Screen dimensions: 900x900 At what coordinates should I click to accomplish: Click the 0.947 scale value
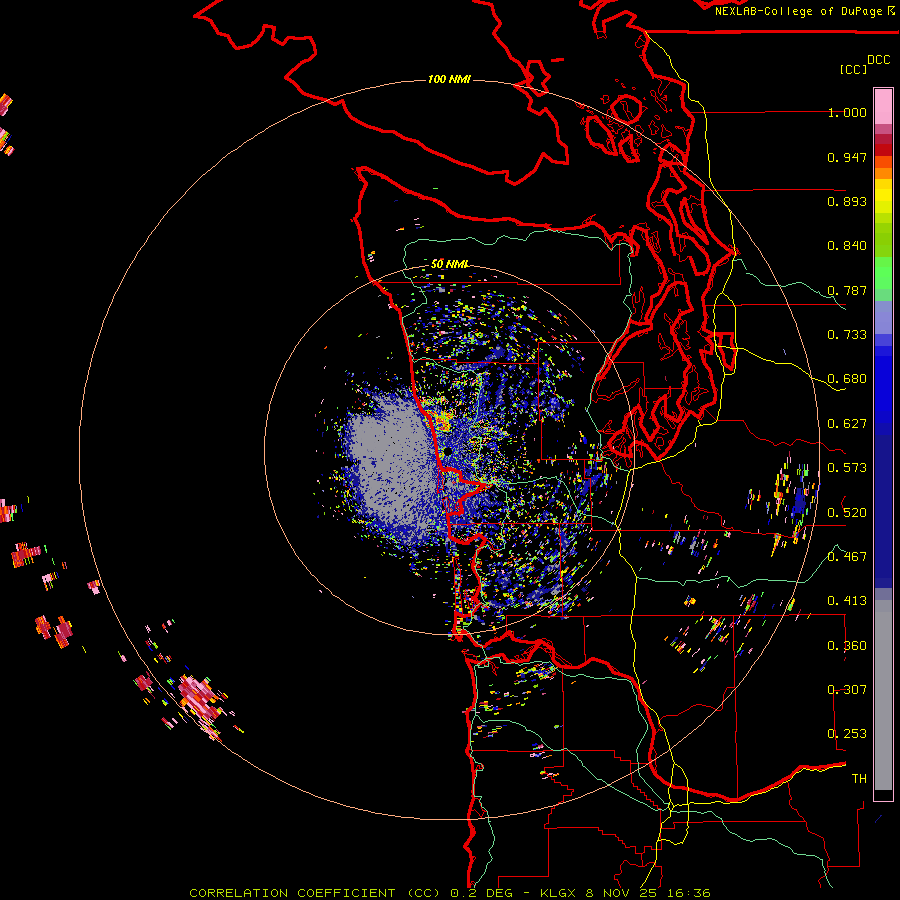pyautogui.click(x=847, y=157)
